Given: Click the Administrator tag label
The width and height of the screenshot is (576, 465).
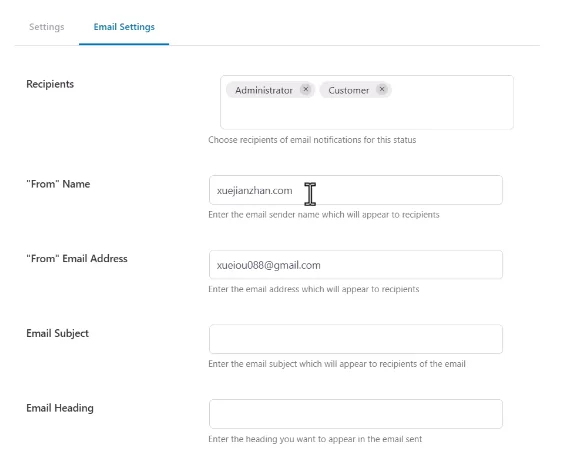Looking at the screenshot, I should pyautogui.click(x=264, y=90).
